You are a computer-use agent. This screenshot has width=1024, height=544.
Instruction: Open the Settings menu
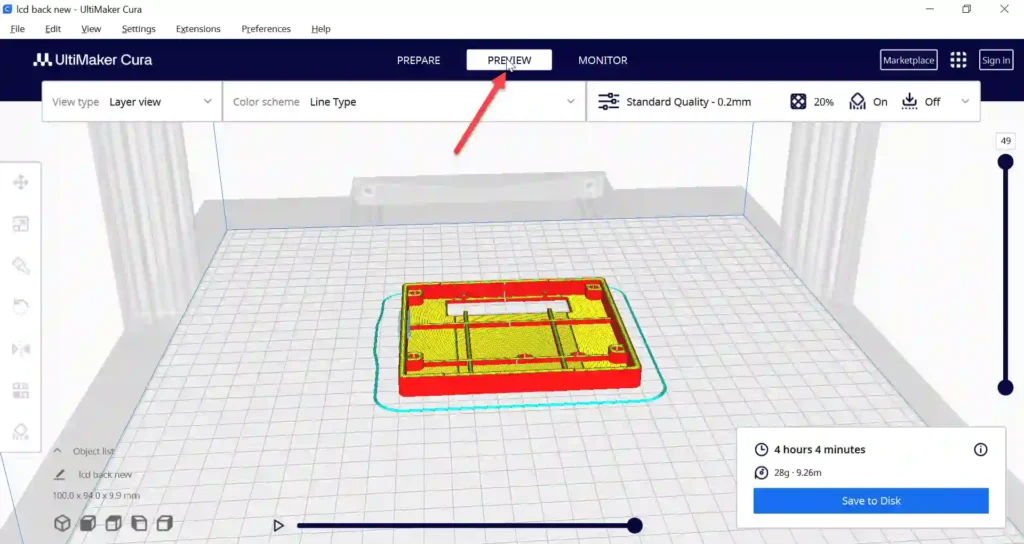coord(138,29)
